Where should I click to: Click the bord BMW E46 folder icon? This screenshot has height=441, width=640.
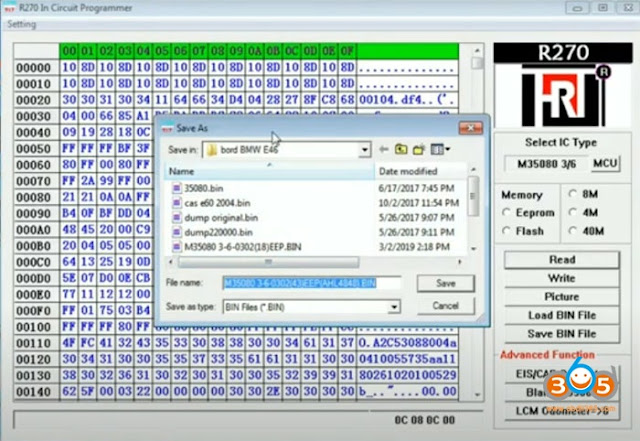[x=211, y=150]
